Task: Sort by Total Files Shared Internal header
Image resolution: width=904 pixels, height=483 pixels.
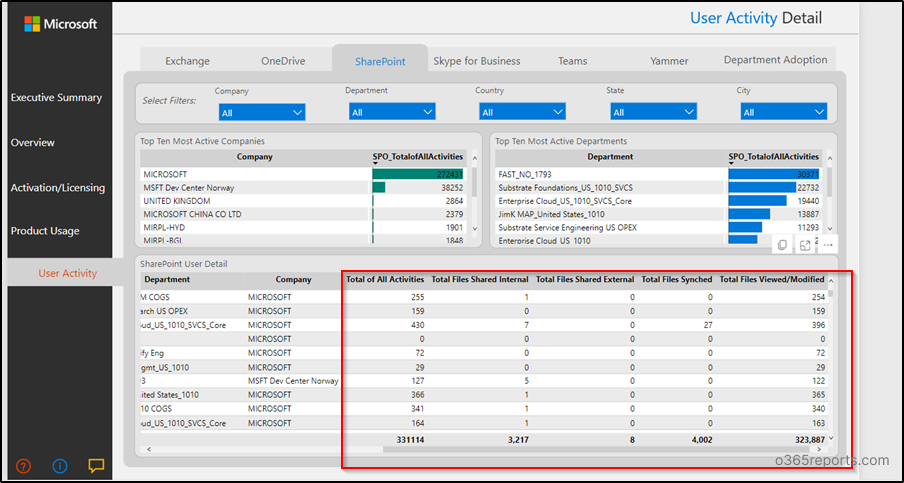Action: click(480, 280)
